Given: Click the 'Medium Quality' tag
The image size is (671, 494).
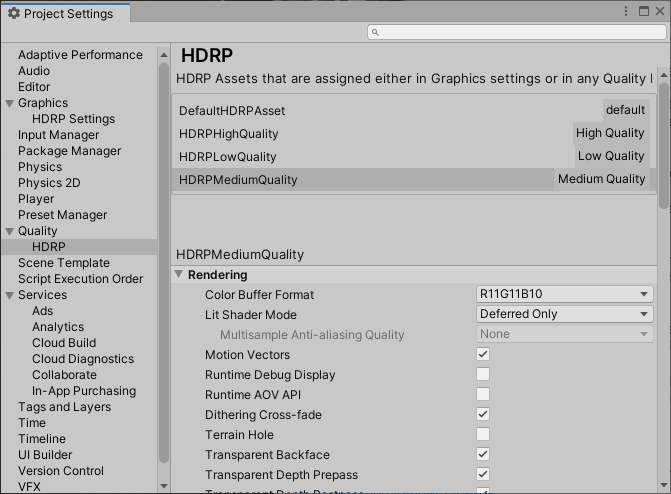Looking at the screenshot, I should click(x=601, y=179).
